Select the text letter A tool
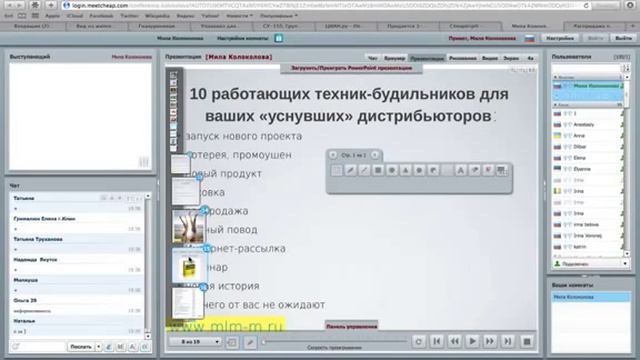The image size is (640, 360). point(460,170)
